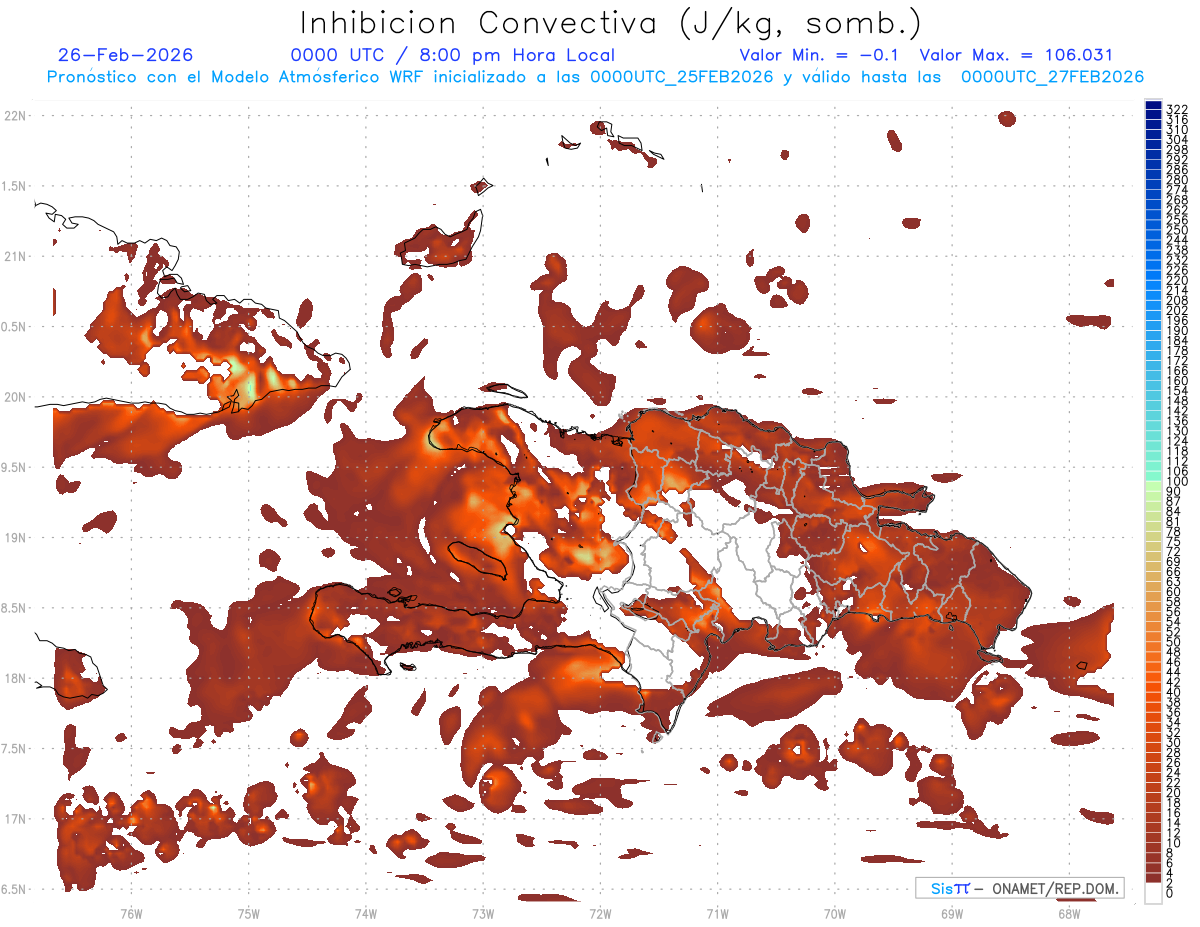Click latitude label '22N'
This screenshot has height=927, width=1200.
[x=15, y=116]
